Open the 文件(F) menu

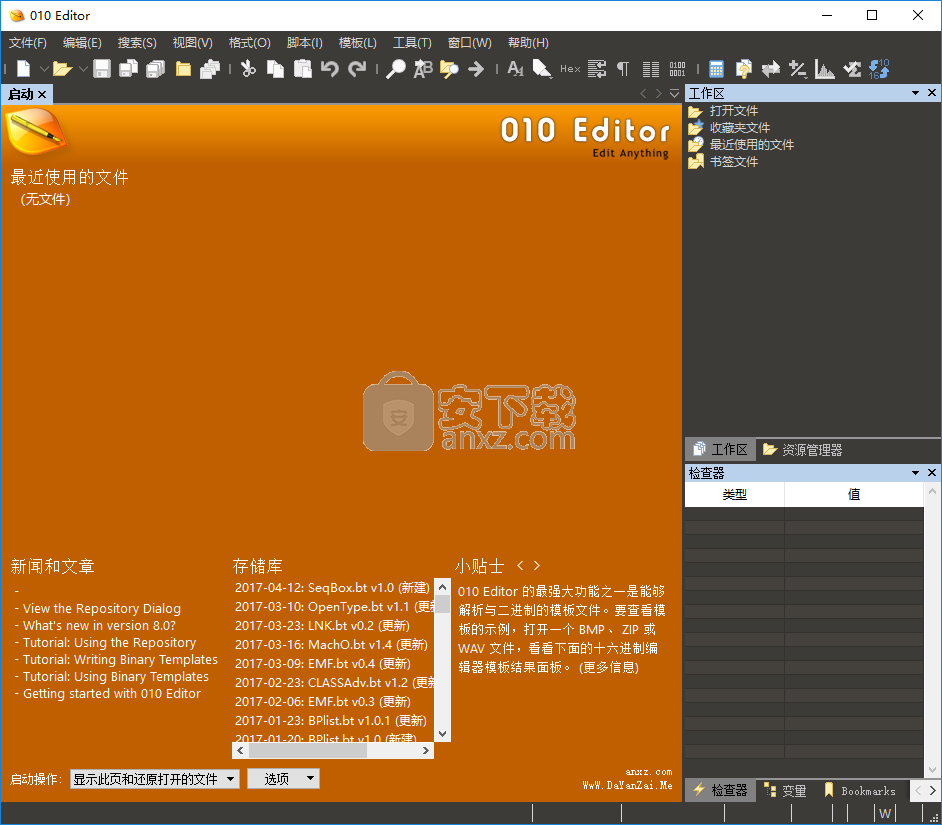tap(28, 43)
